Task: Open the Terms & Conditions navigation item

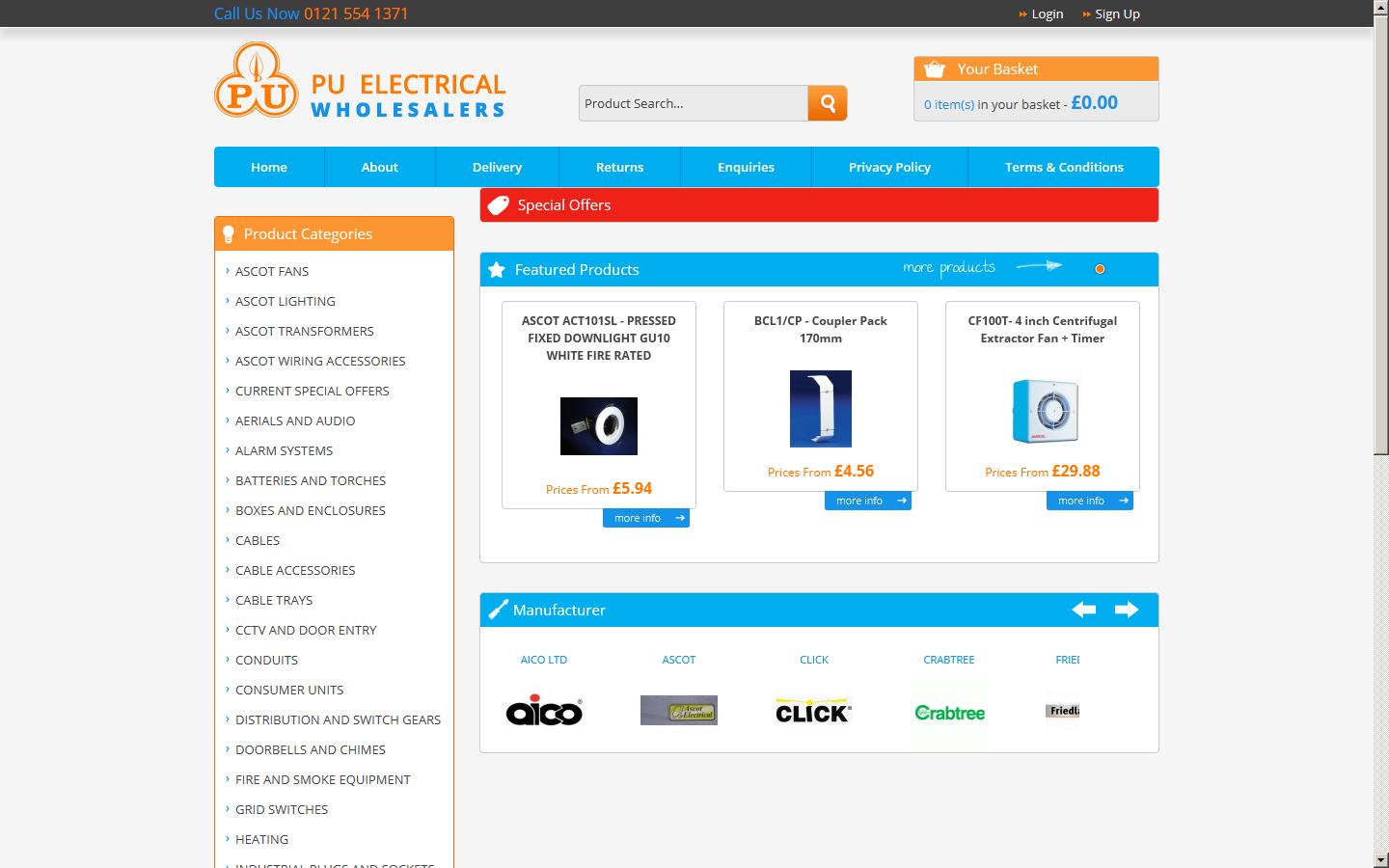Action: point(1064,166)
